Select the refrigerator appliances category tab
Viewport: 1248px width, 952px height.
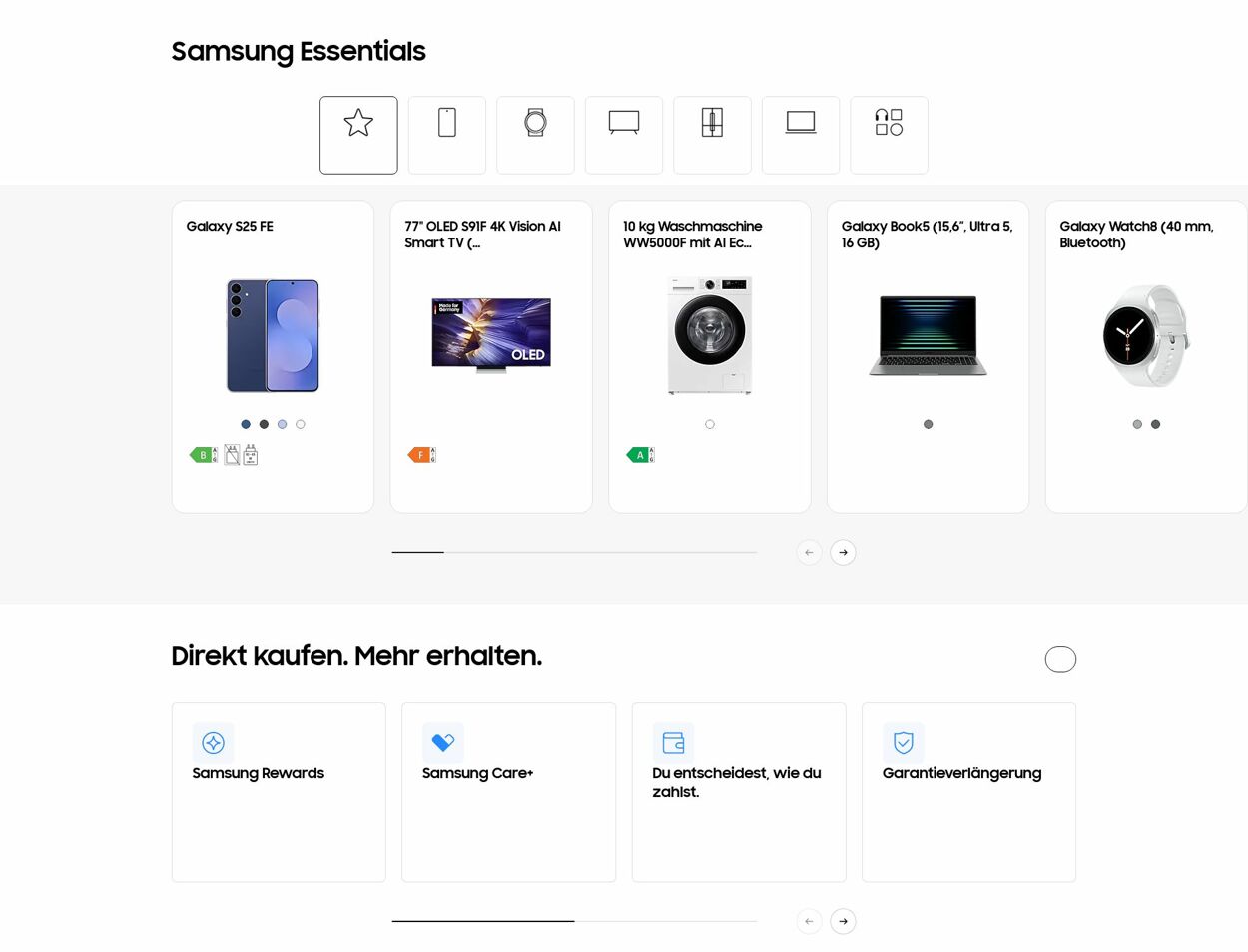coord(712,135)
